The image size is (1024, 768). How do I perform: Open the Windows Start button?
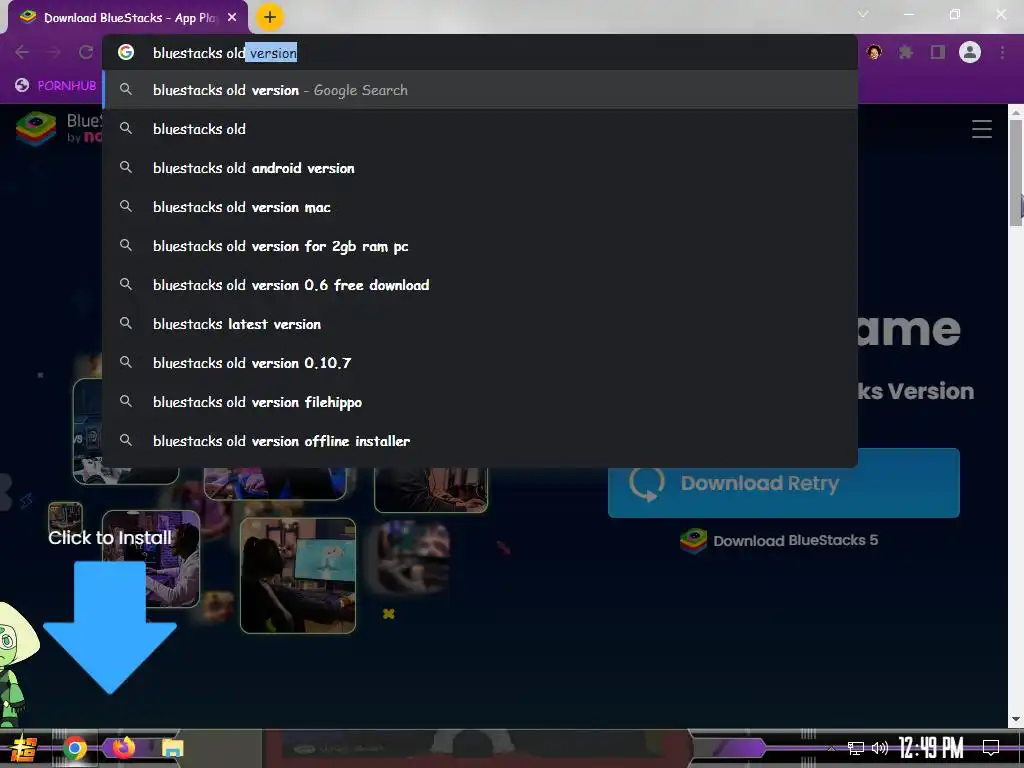pyautogui.click(x=23, y=748)
